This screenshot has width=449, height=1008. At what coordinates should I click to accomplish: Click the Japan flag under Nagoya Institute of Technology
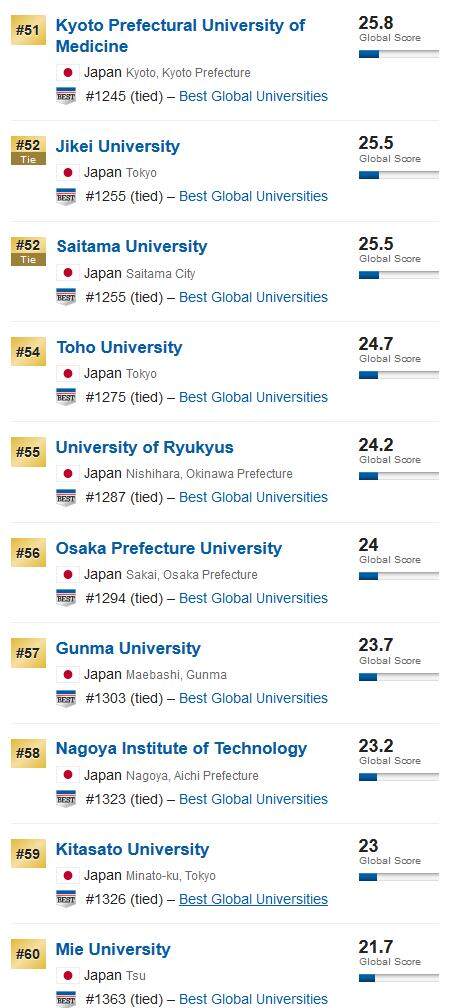(68, 775)
